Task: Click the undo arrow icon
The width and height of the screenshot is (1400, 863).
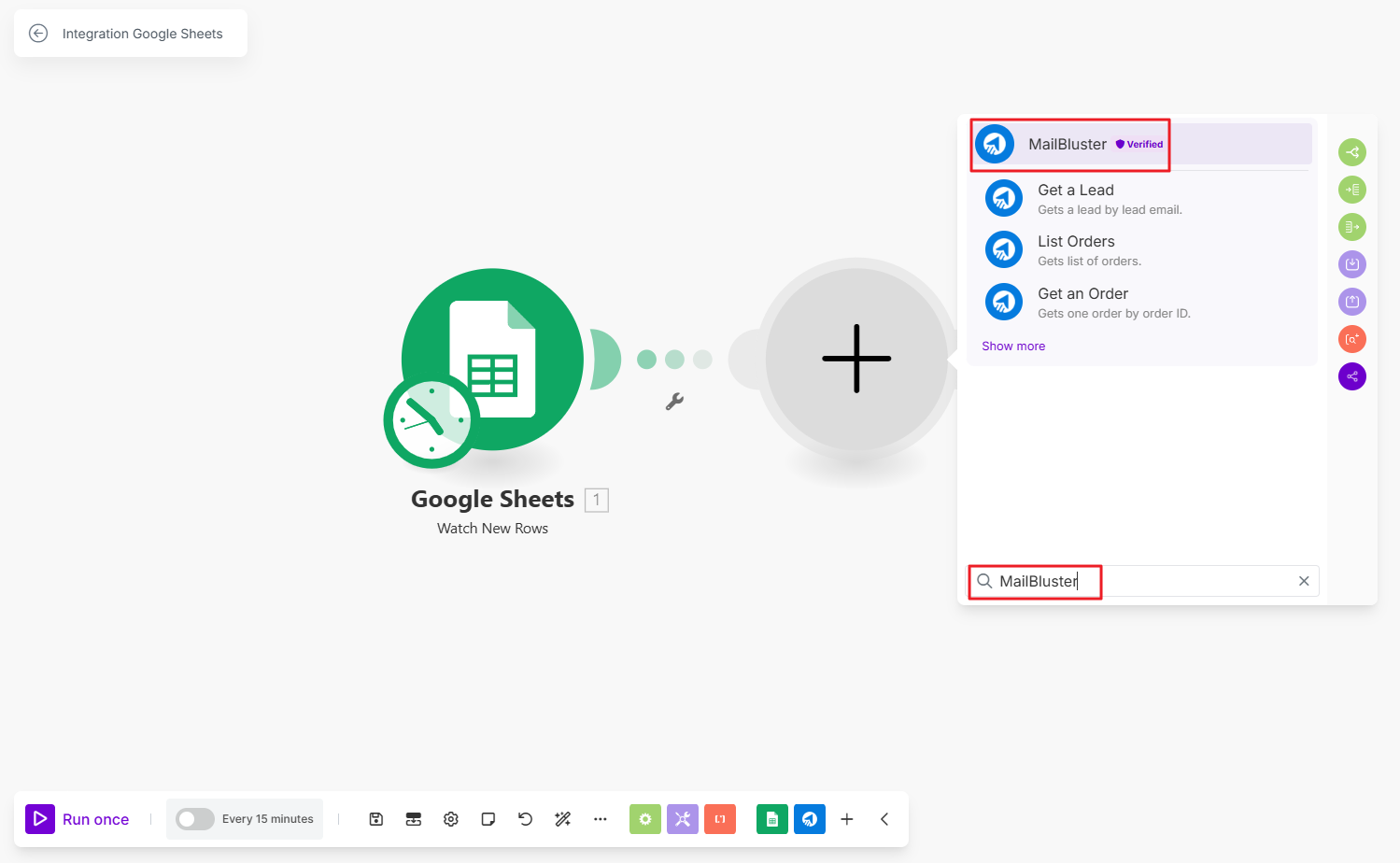Action: pos(526,819)
